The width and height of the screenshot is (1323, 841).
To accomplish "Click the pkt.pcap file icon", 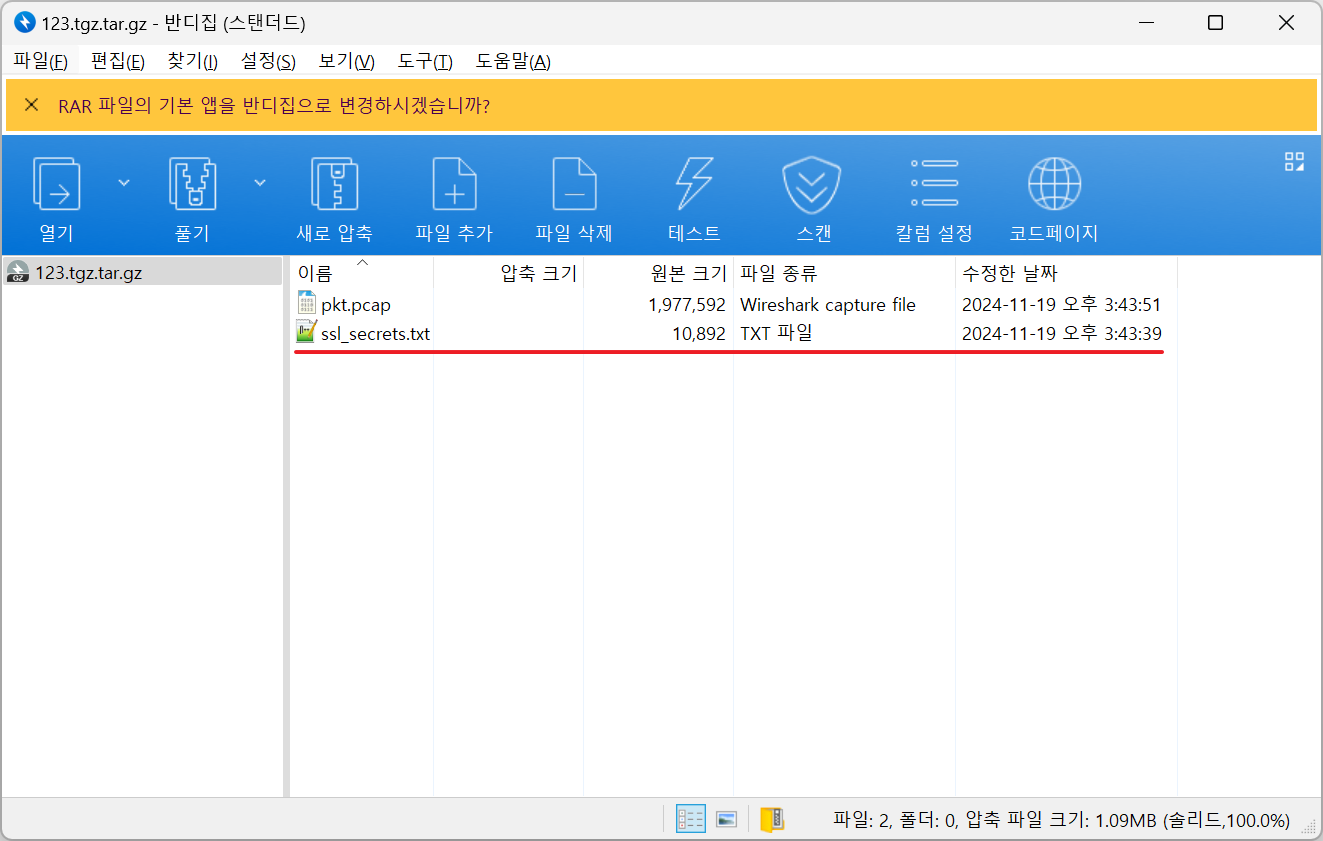I will click(306, 304).
